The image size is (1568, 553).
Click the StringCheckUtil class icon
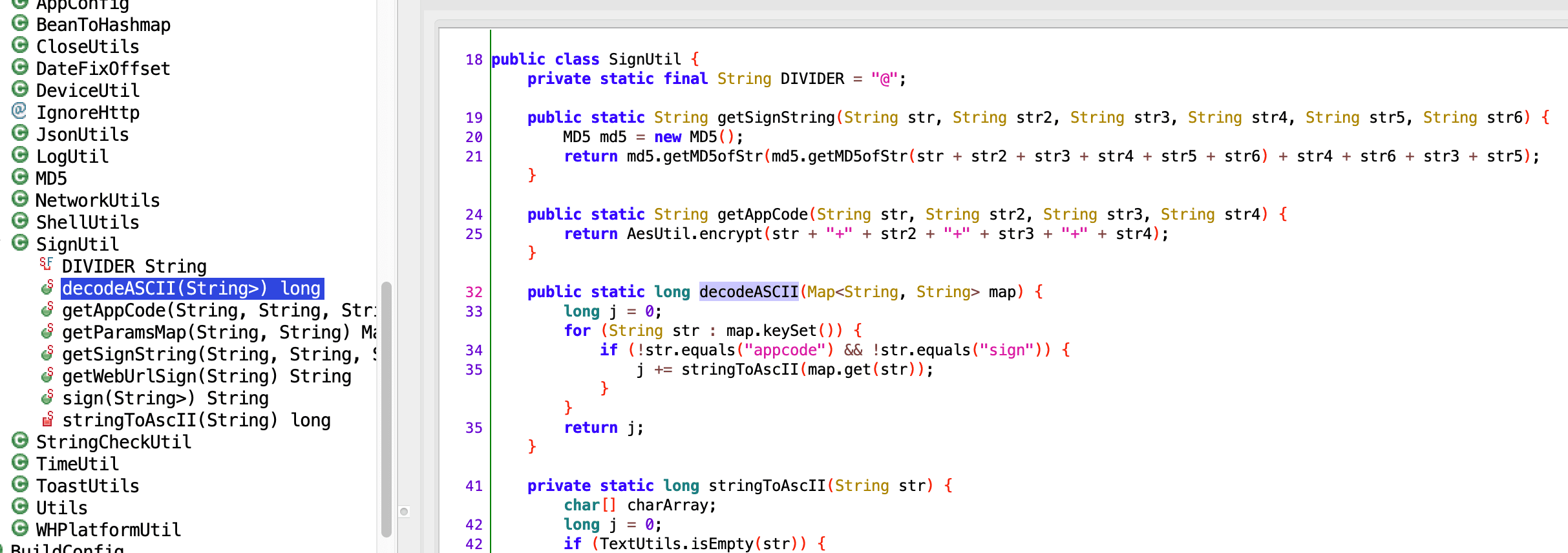pyautogui.click(x=20, y=441)
